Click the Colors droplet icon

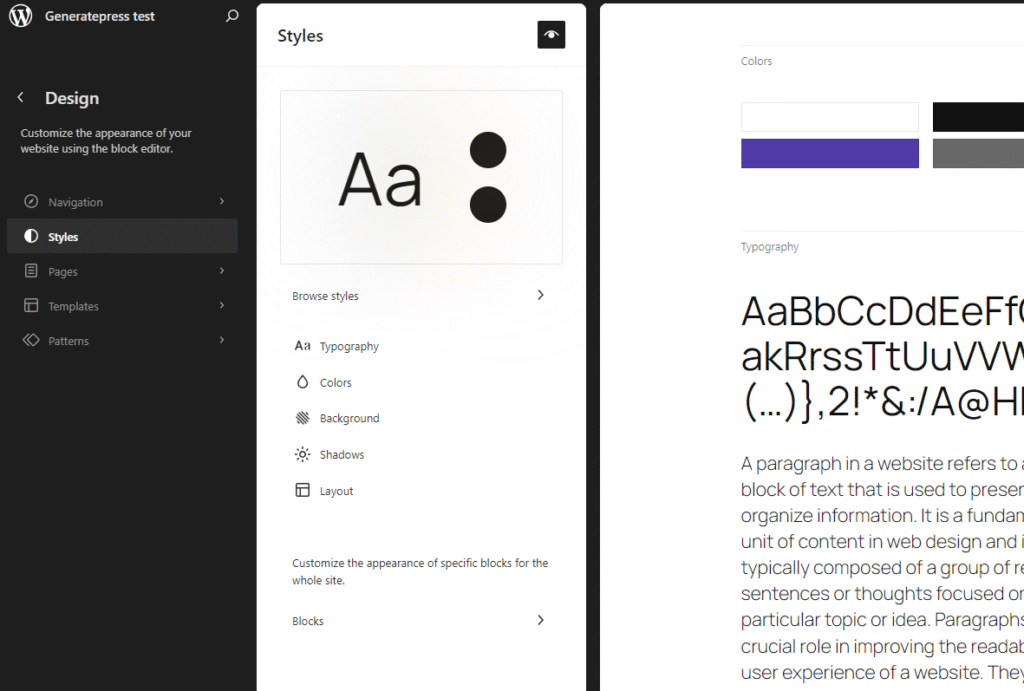coord(302,382)
